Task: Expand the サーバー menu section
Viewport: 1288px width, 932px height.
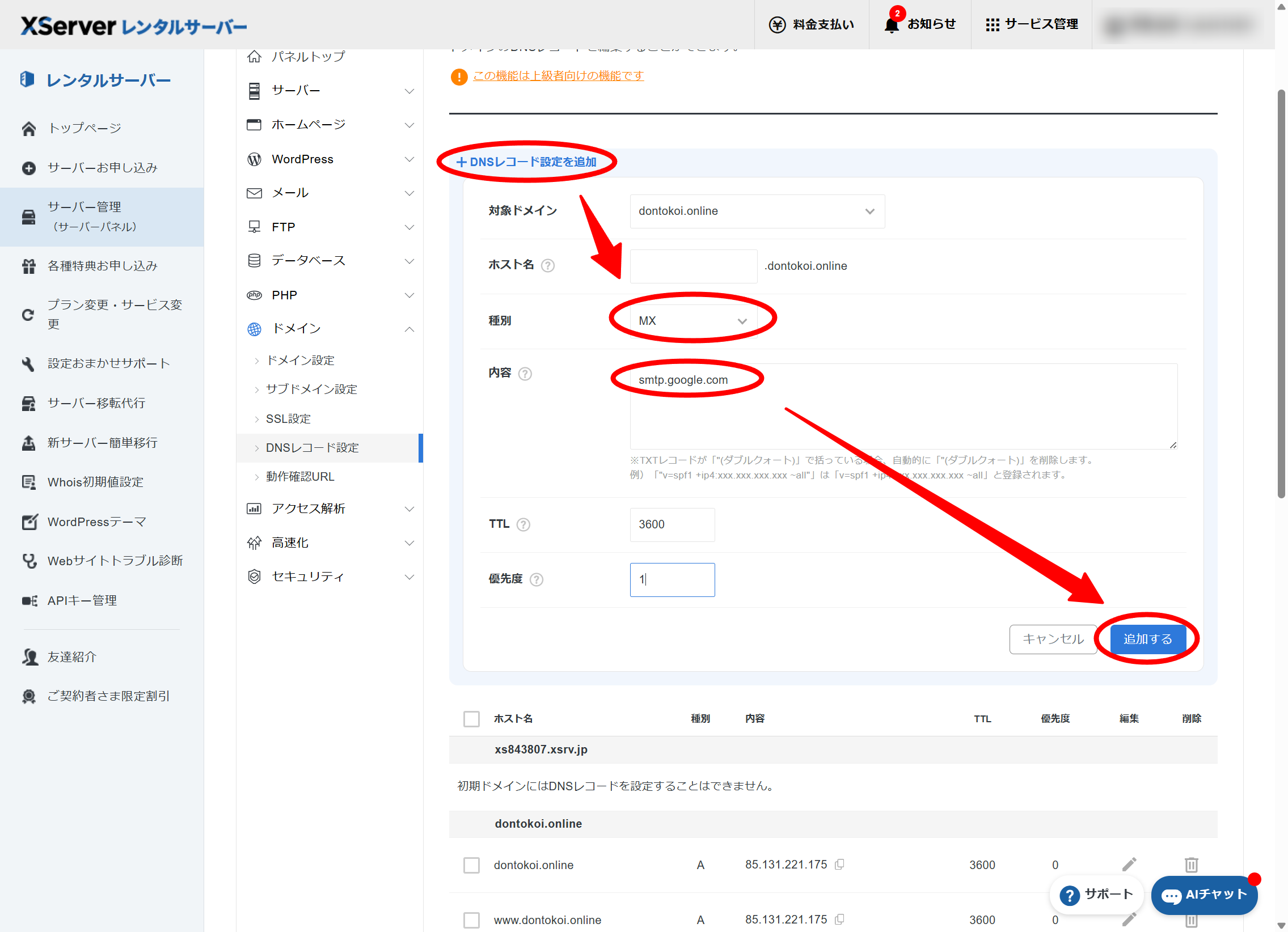Action: click(x=331, y=91)
